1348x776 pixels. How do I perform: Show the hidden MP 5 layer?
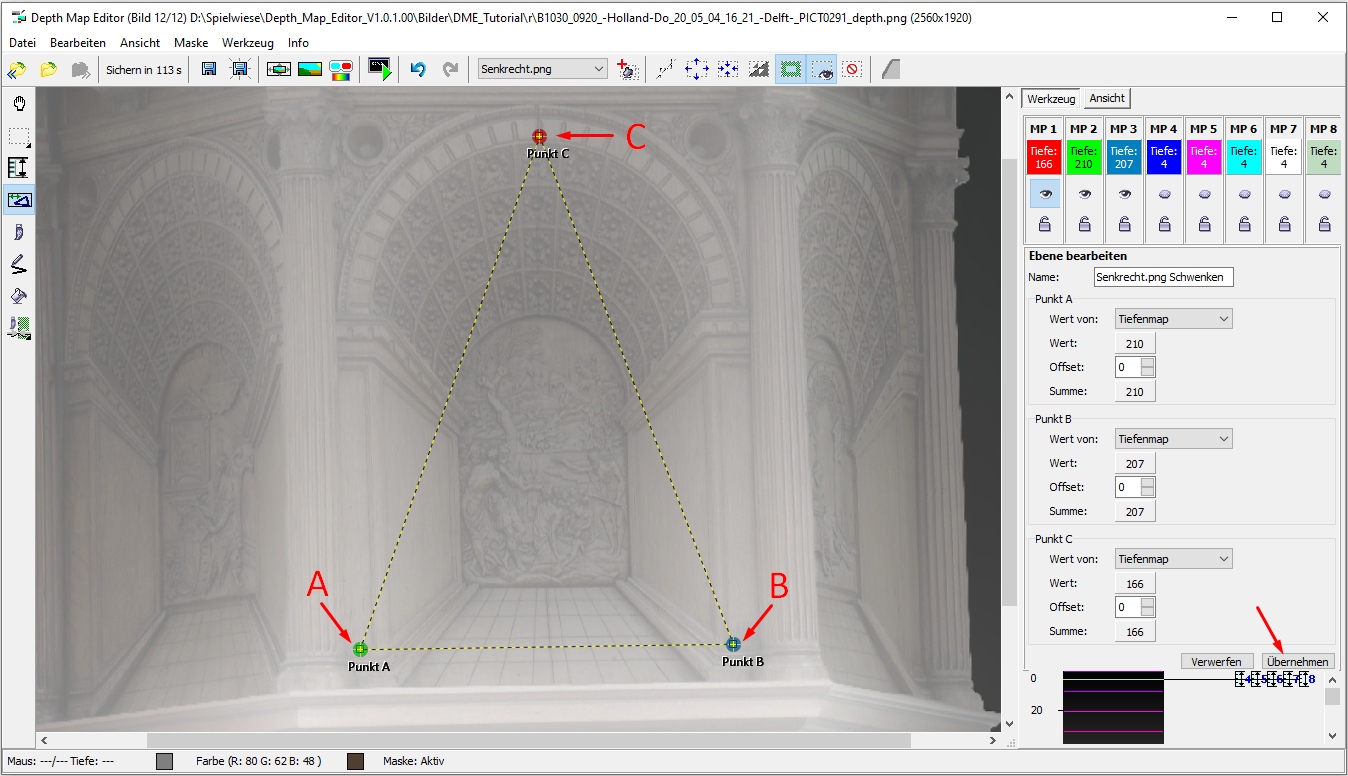pos(1204,194)
